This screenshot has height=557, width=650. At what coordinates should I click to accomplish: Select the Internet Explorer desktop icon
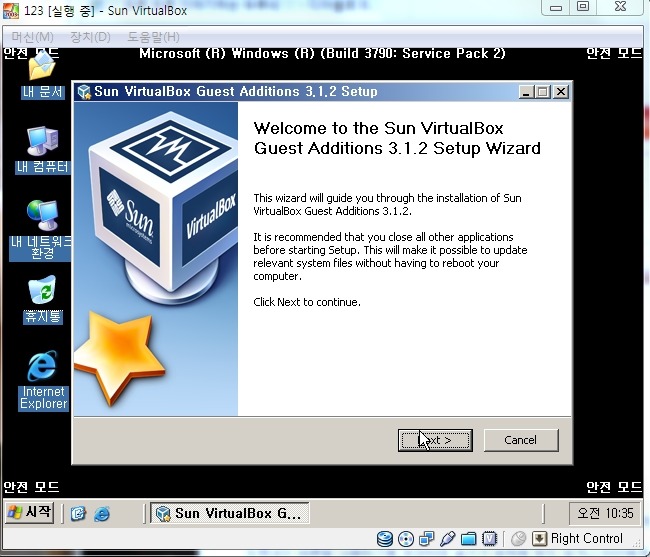(43, 380)
